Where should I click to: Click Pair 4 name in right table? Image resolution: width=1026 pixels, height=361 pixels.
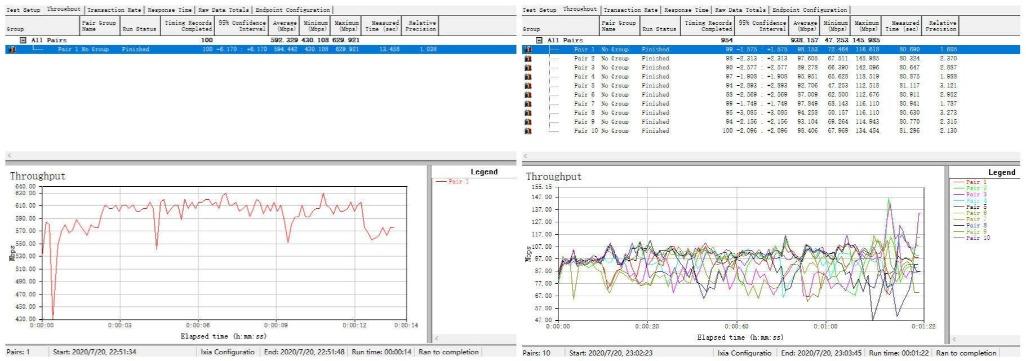click(x=584, y=77)
